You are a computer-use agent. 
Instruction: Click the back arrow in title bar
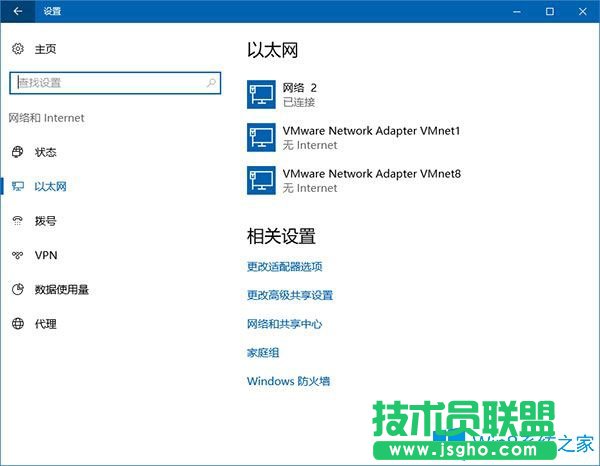point(18,11)
